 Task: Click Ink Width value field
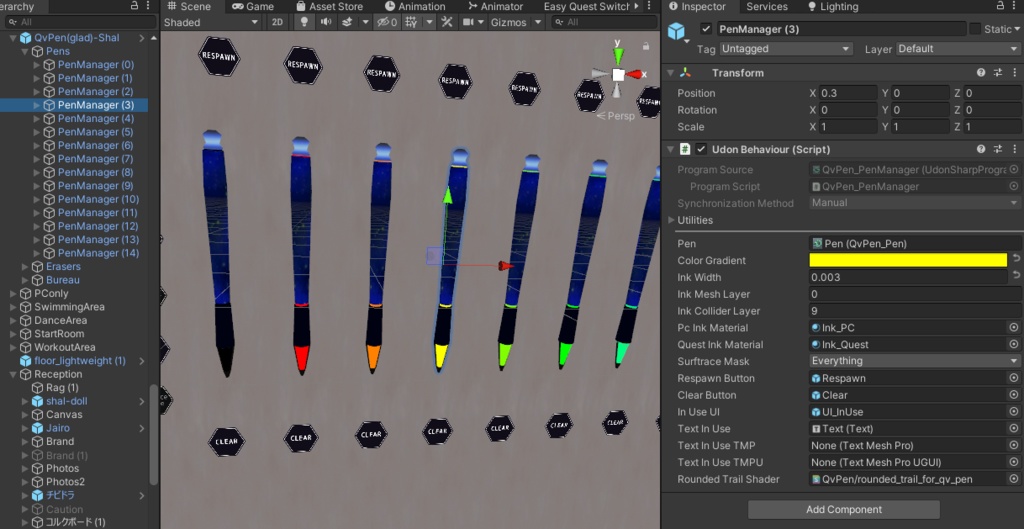point(908,277)
